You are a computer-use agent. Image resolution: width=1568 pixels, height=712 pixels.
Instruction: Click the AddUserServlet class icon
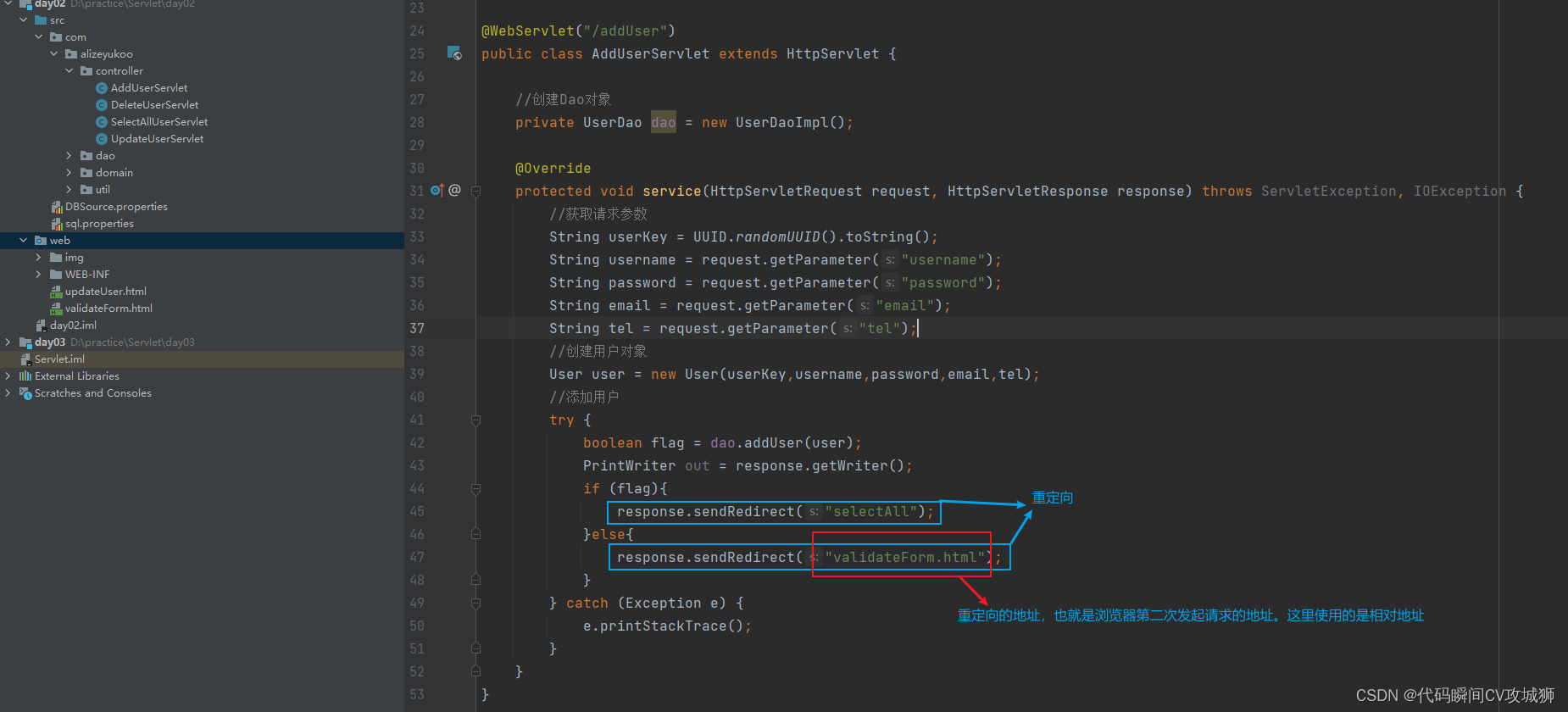pyautogui.click(x=102, y=88)
